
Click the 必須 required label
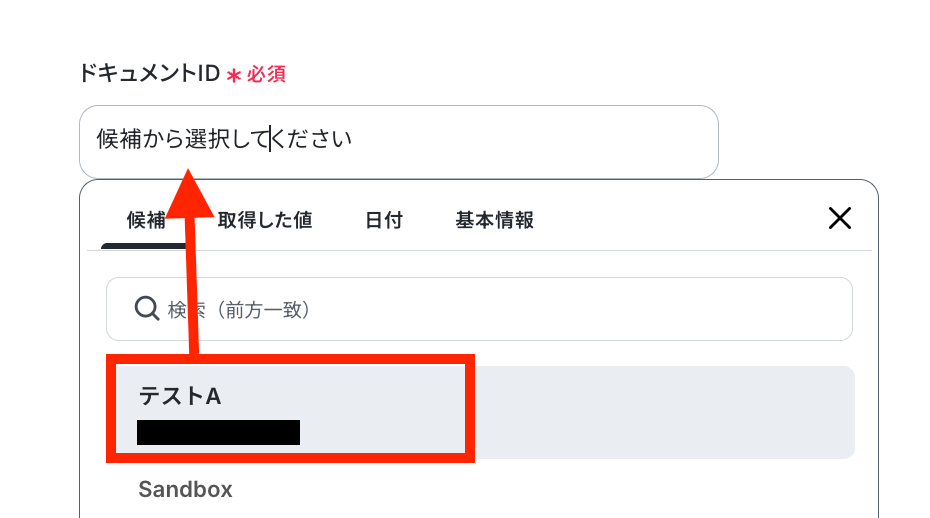(268, 74)
